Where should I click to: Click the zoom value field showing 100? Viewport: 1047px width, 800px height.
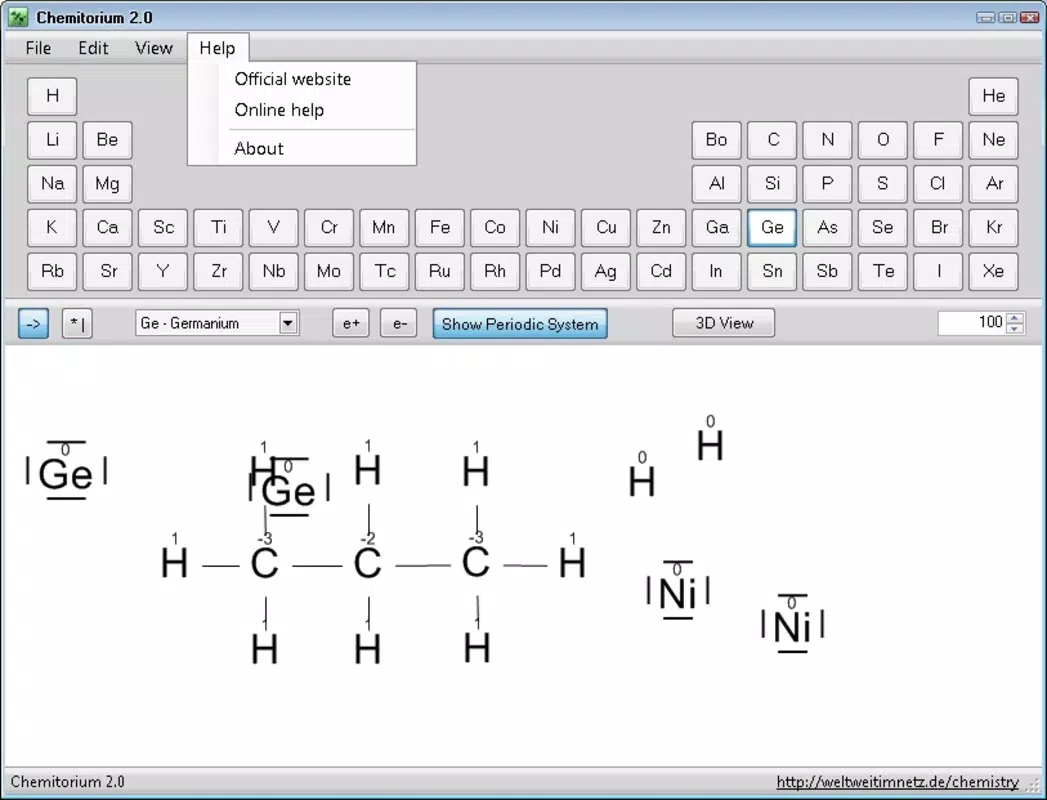[x=972, y=323]
